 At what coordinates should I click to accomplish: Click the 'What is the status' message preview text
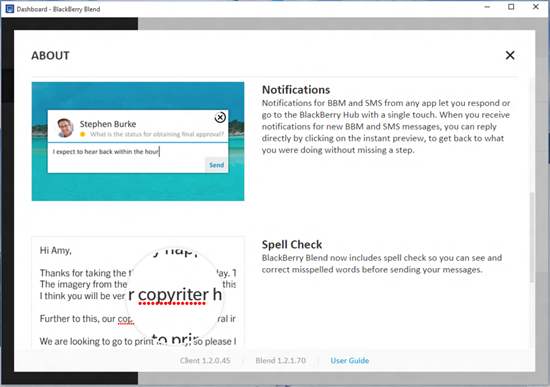[157, 134]
